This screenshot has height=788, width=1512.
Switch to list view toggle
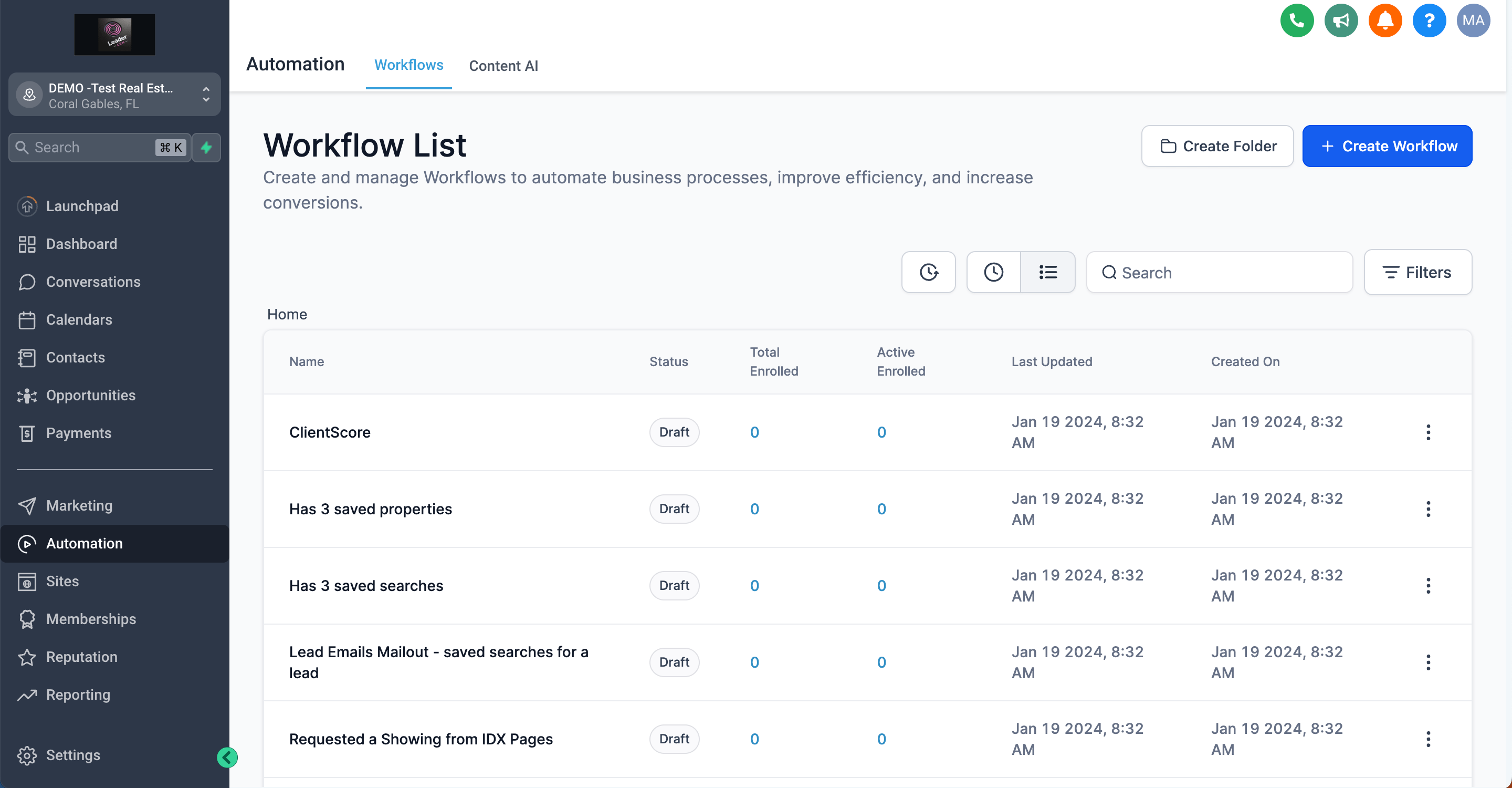(1048, 272)
